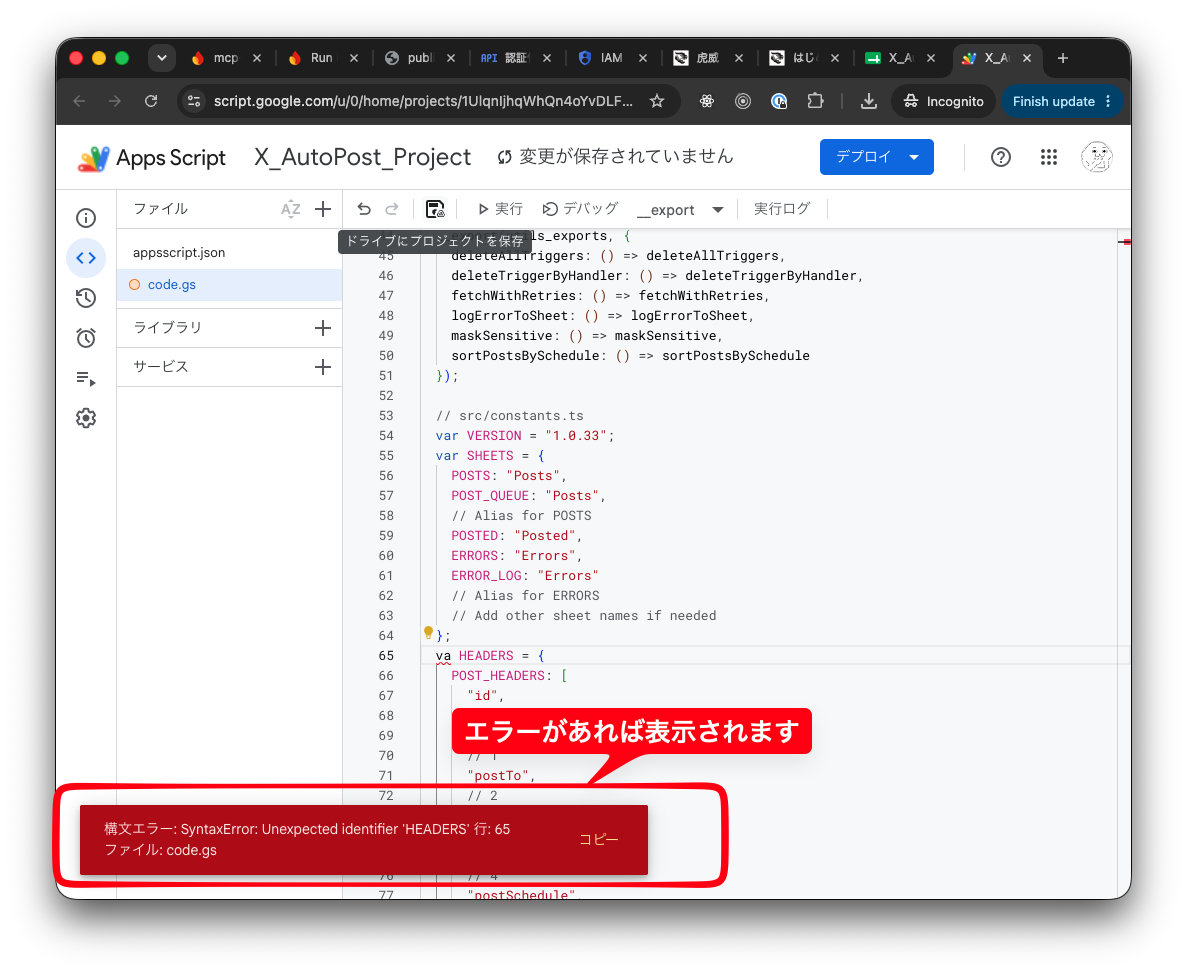This screenshot has width=1187, height=973.
Task: Open Project History clock-arrow icon
Action: tap(86, 298)
